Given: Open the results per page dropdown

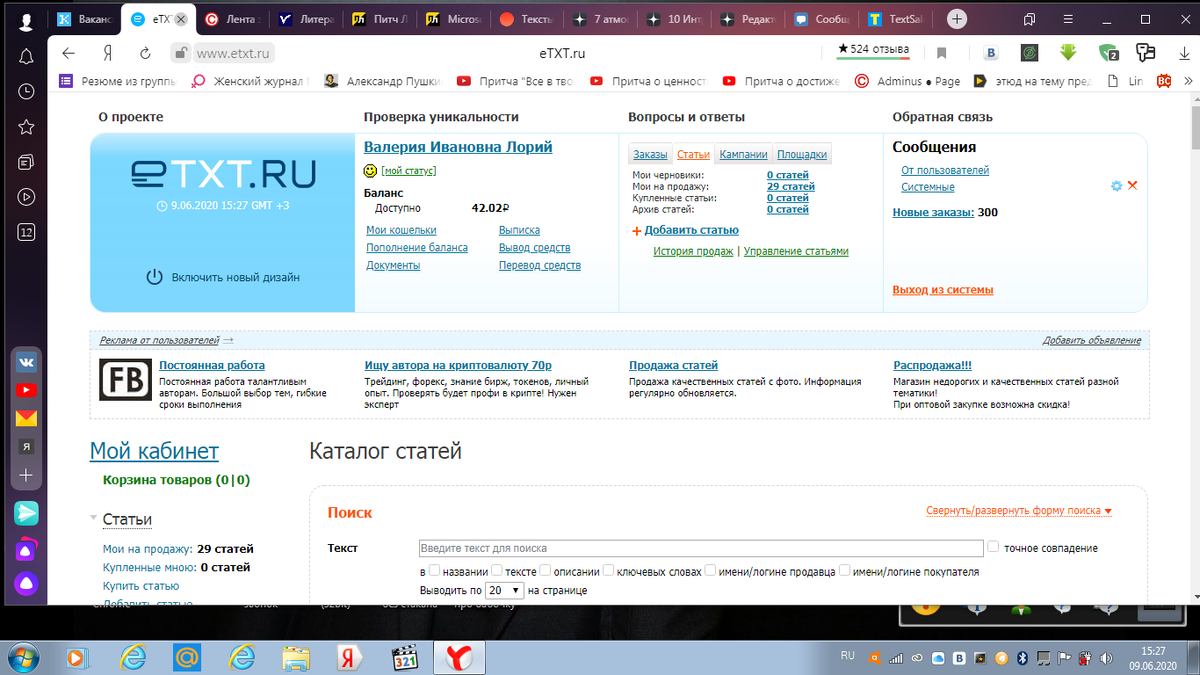Looking at the screenshot, I should coord(503,590).
